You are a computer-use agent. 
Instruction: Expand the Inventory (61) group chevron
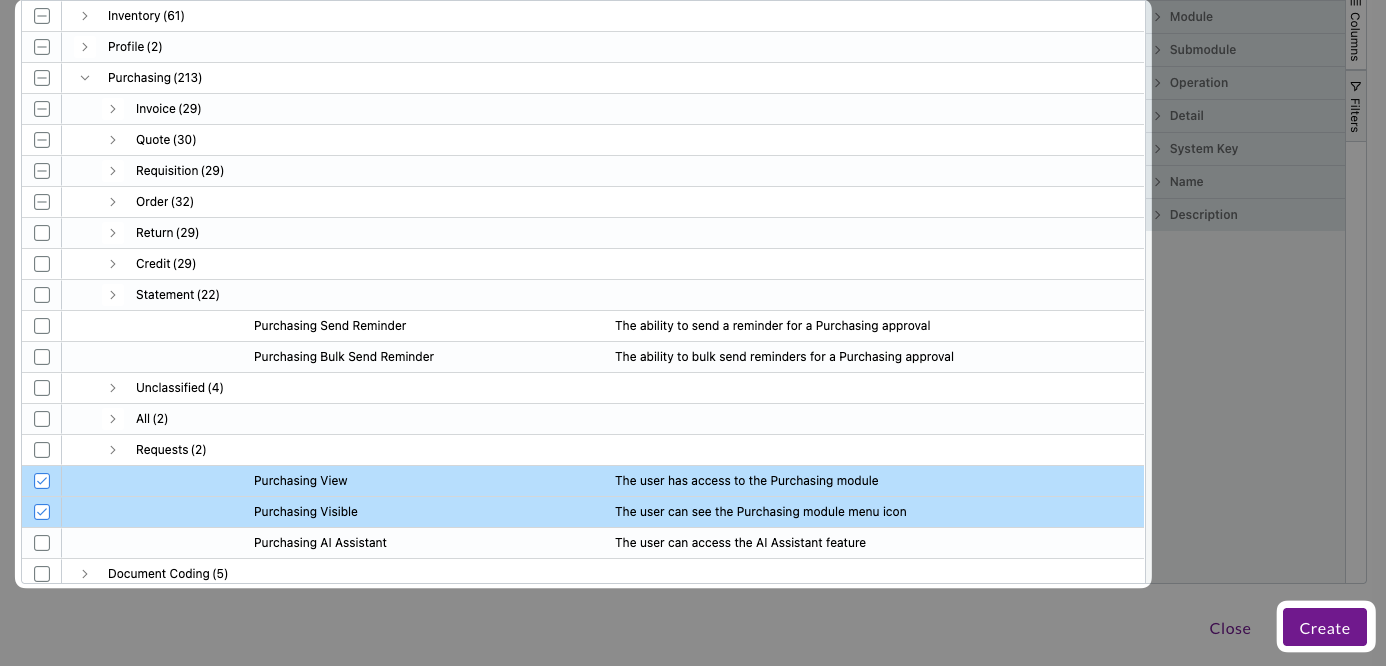(x=85, y=16)
